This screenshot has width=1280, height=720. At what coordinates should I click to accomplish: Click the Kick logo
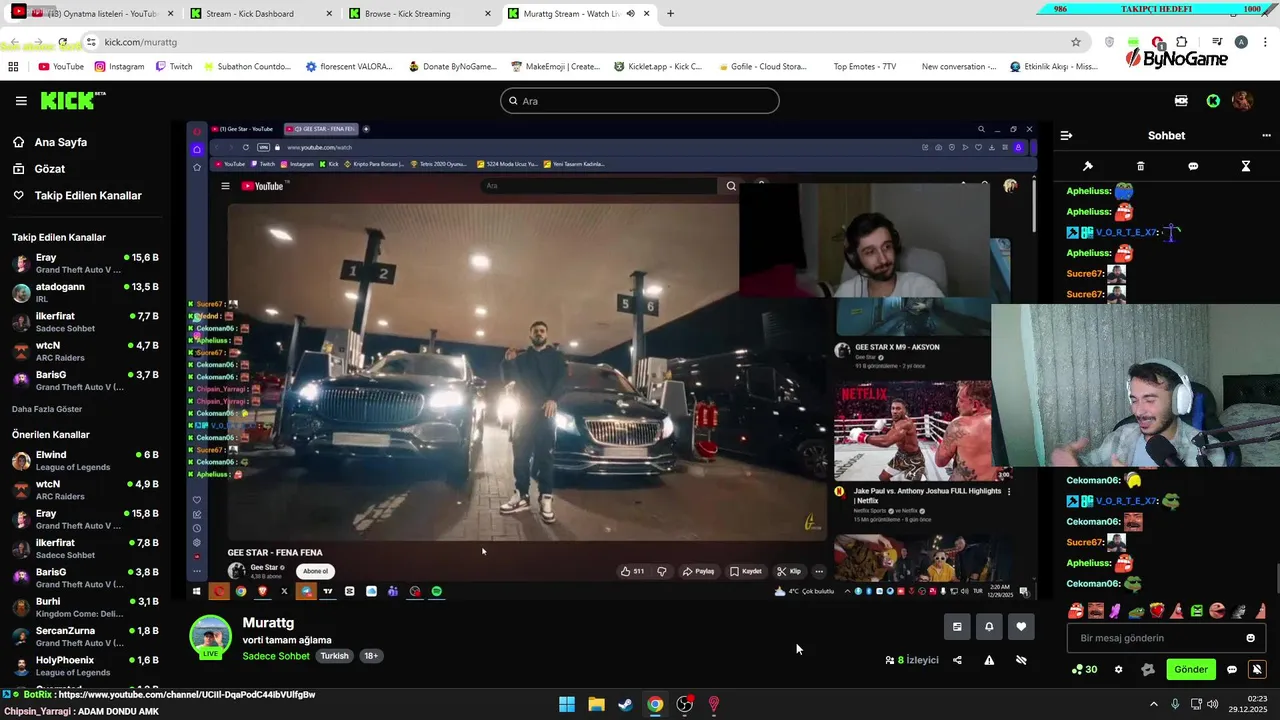point(72,100)
